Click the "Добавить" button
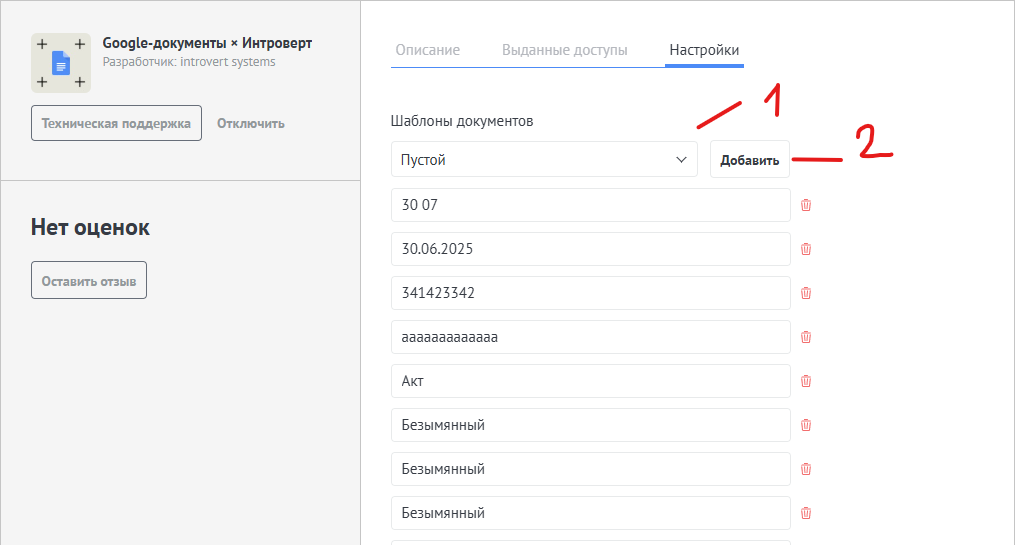1015x545 pixels. tap(750, 159)
